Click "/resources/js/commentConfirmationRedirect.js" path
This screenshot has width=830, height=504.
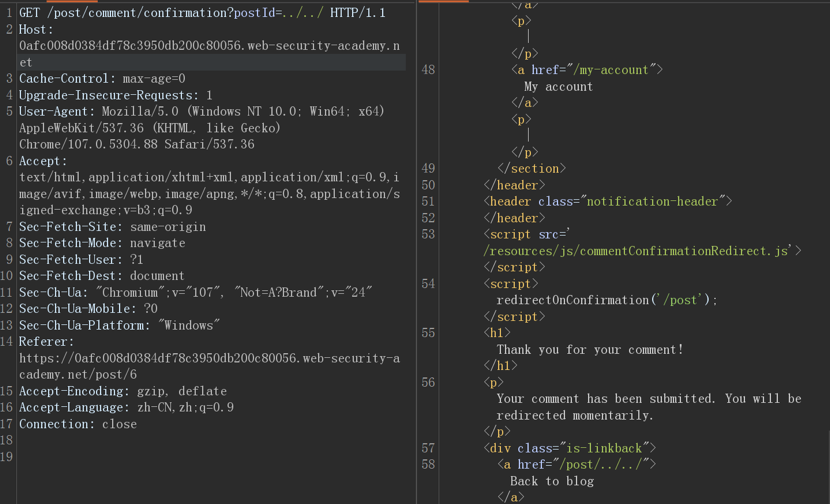point(638,251)
